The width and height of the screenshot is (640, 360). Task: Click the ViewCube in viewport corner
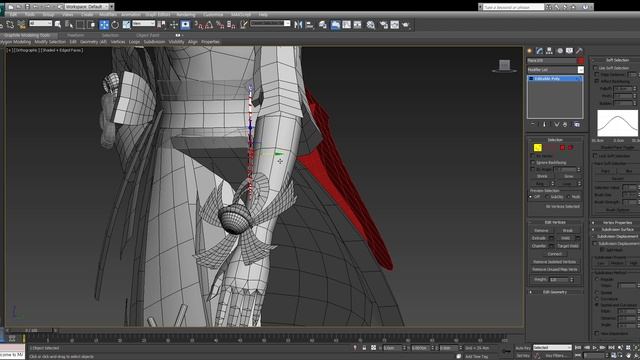[504, 65]
